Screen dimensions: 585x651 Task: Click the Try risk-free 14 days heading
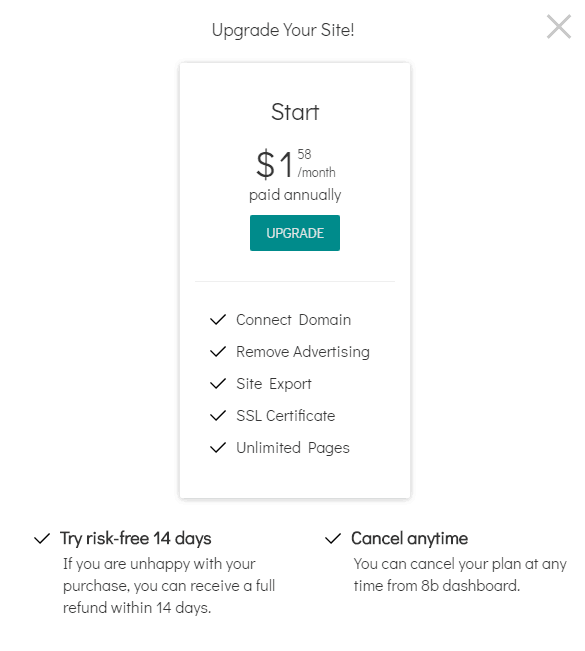[136, 538]
